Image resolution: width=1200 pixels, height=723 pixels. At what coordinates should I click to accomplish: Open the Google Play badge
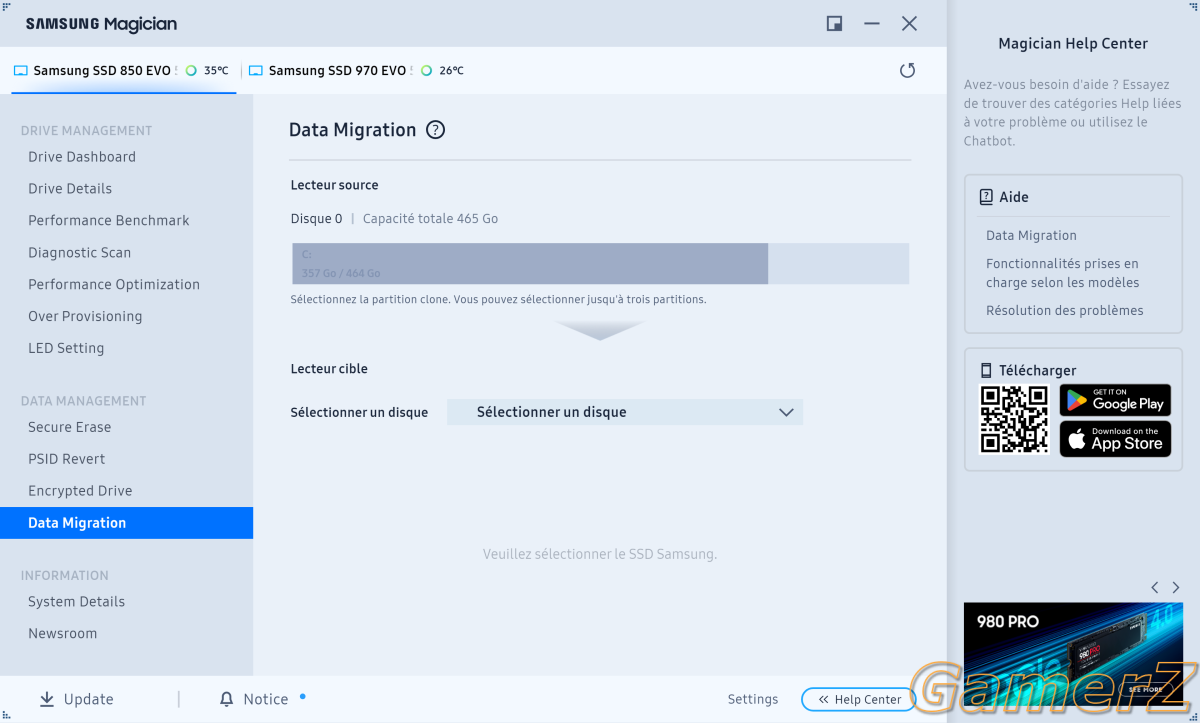[1115, 400]
